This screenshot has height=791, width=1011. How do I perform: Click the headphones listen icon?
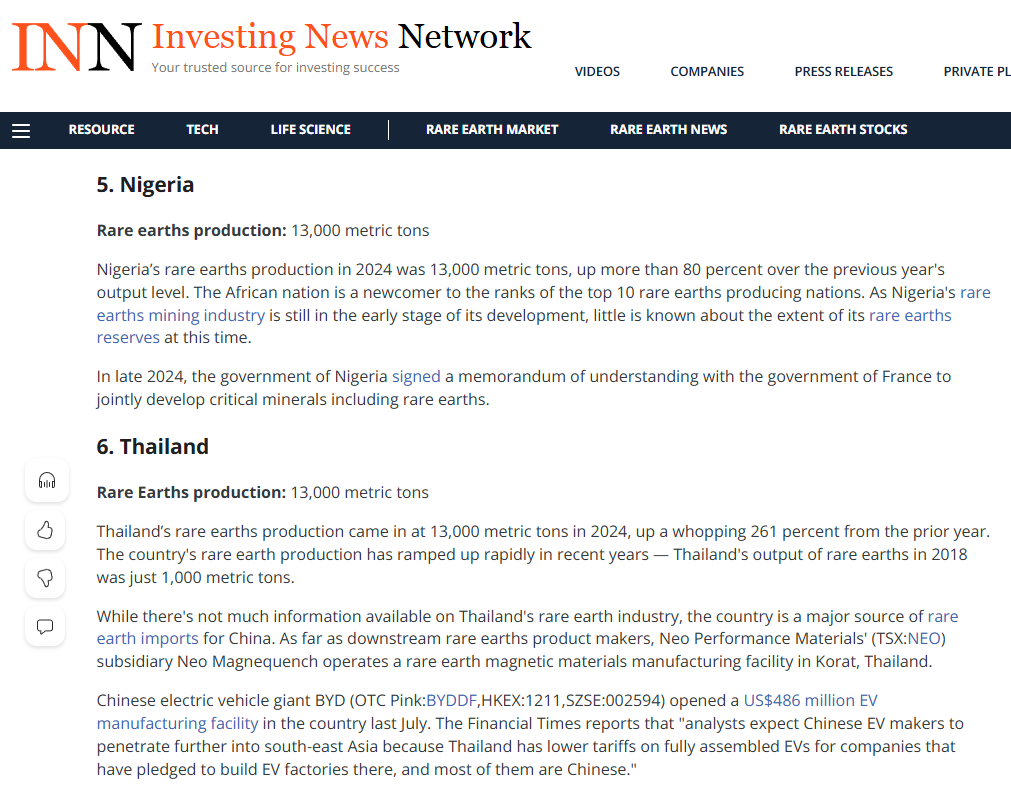tap(46, 480)
